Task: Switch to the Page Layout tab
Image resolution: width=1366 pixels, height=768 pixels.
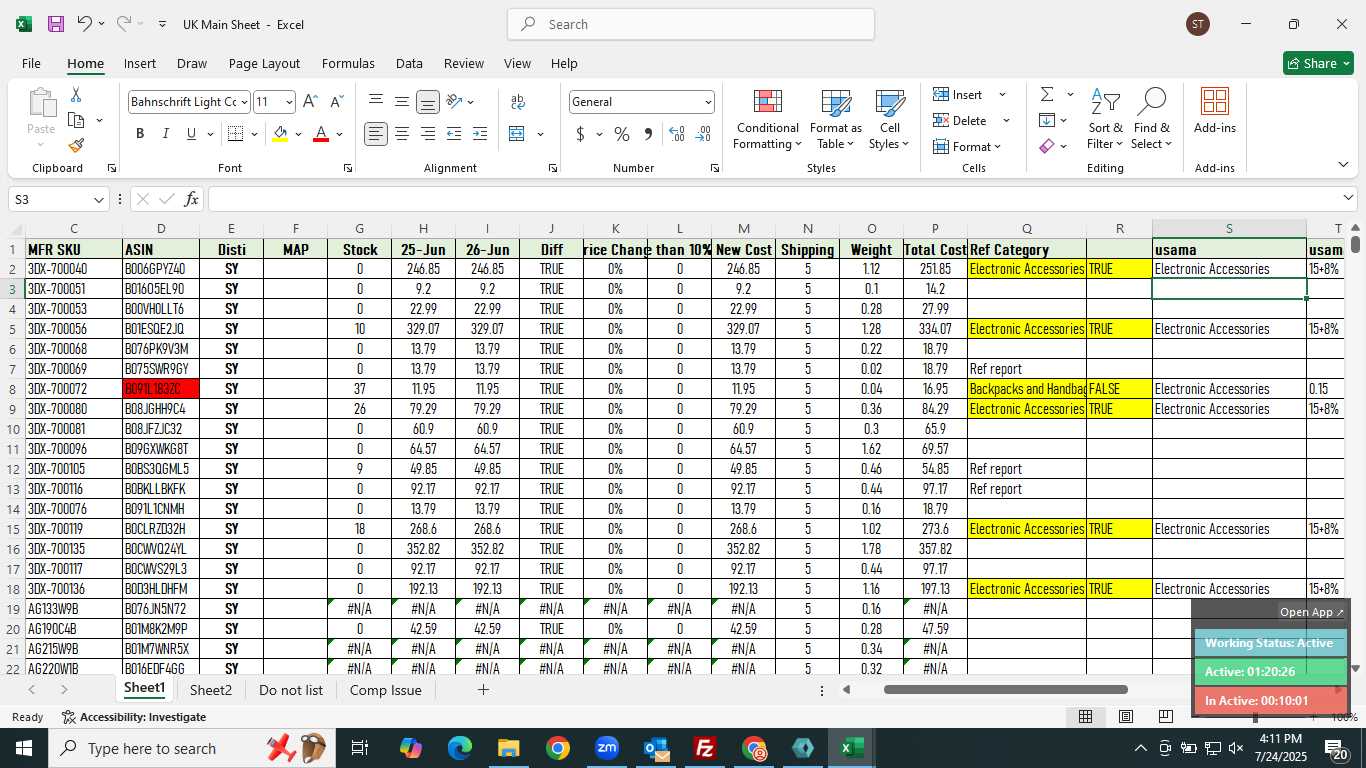Action: 264,63
